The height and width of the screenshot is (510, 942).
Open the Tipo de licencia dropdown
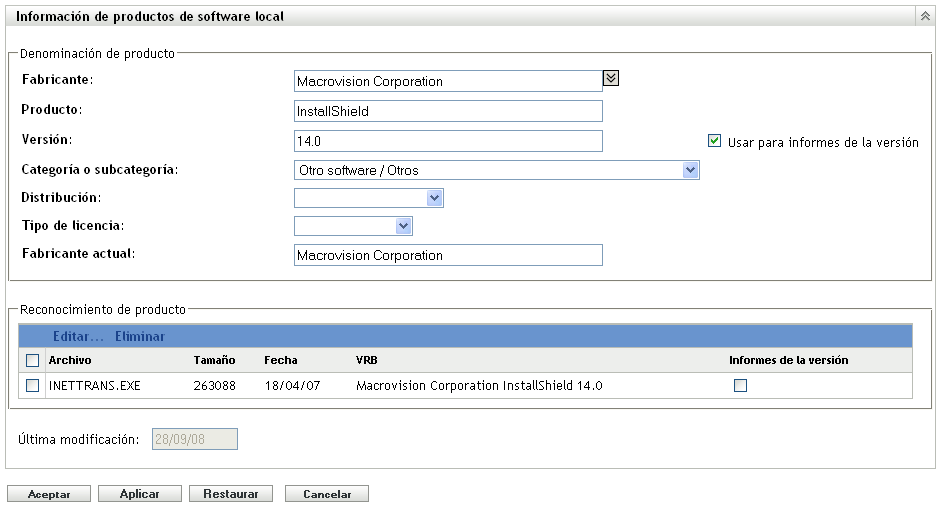(x=404, y=226)
